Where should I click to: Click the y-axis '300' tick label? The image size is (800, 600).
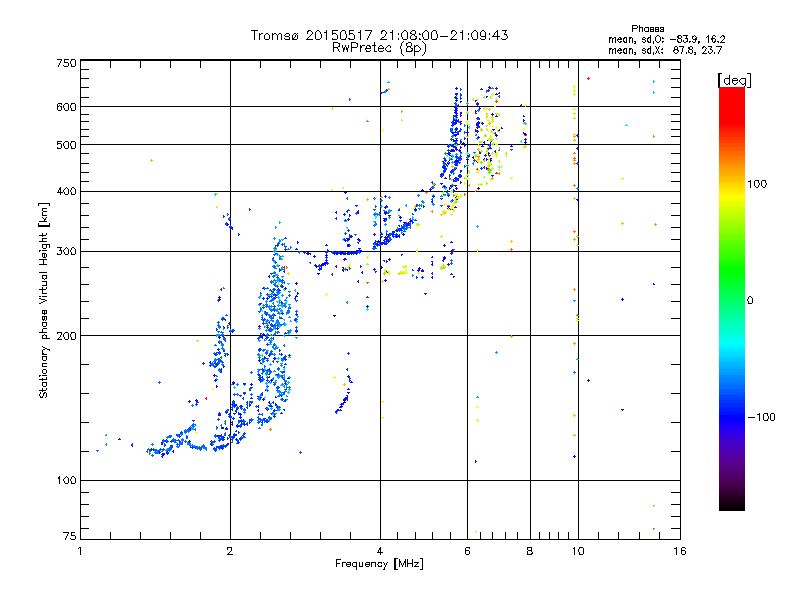(x=66, y=252)
